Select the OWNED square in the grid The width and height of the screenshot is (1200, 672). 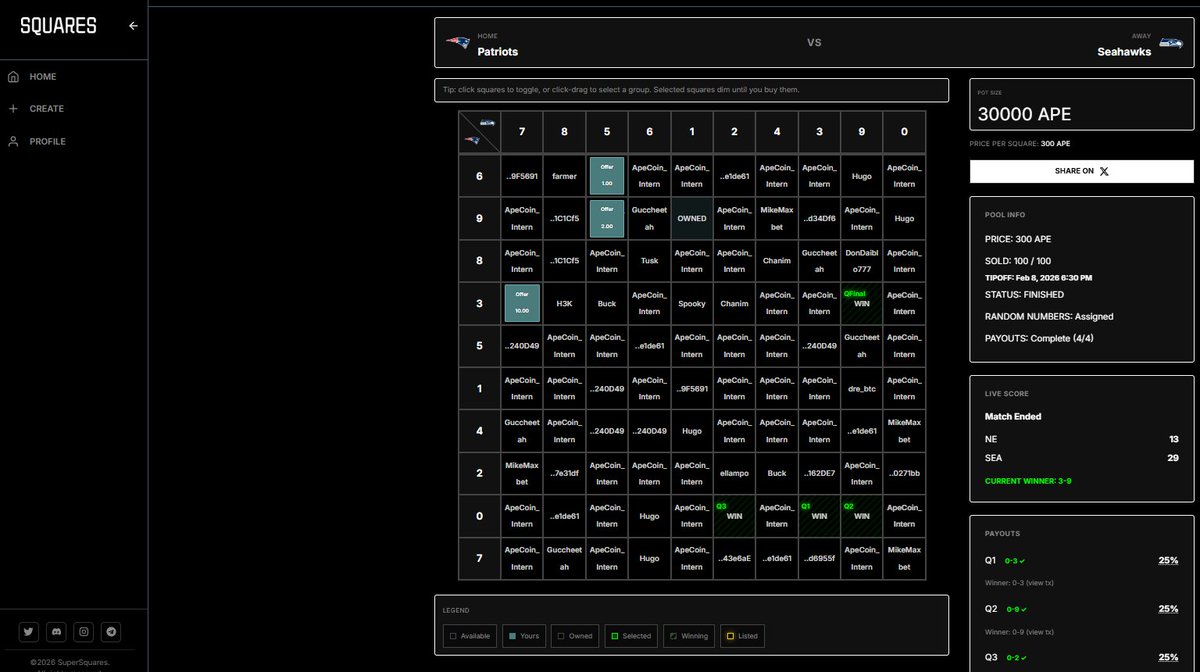691,217
